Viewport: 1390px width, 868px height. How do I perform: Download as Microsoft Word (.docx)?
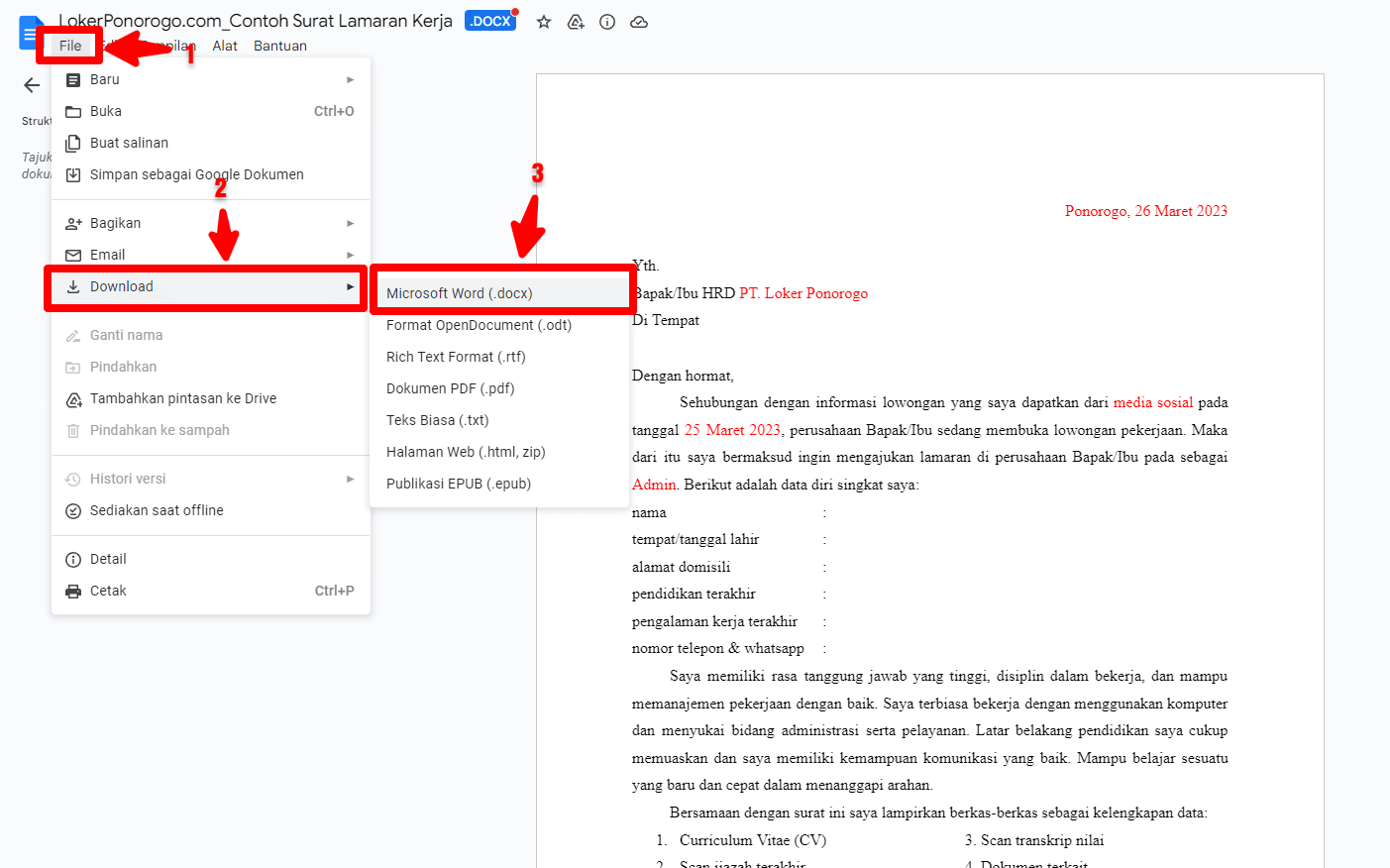coord(500,293)
